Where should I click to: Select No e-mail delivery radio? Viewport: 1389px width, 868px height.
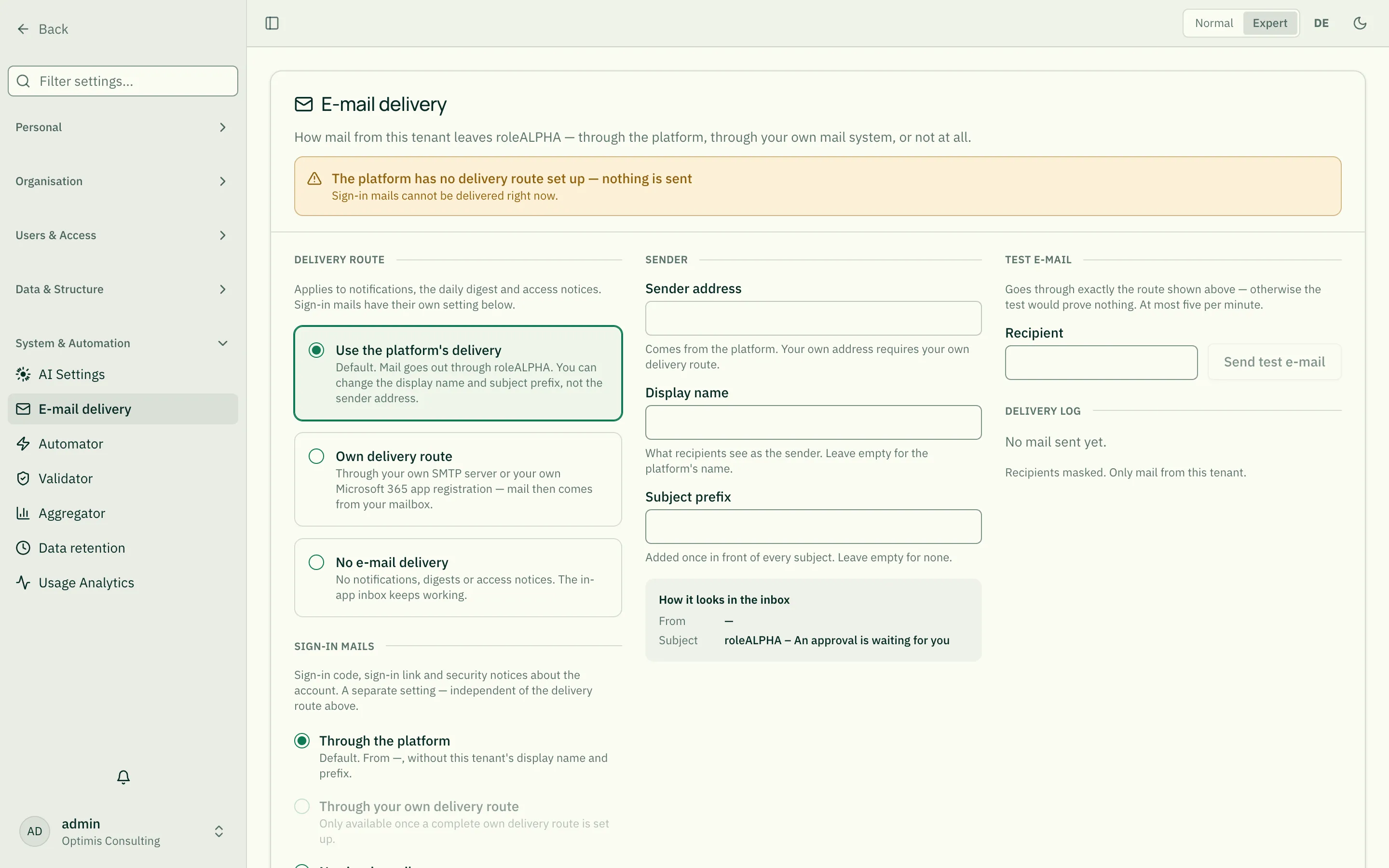coord(316,563)
